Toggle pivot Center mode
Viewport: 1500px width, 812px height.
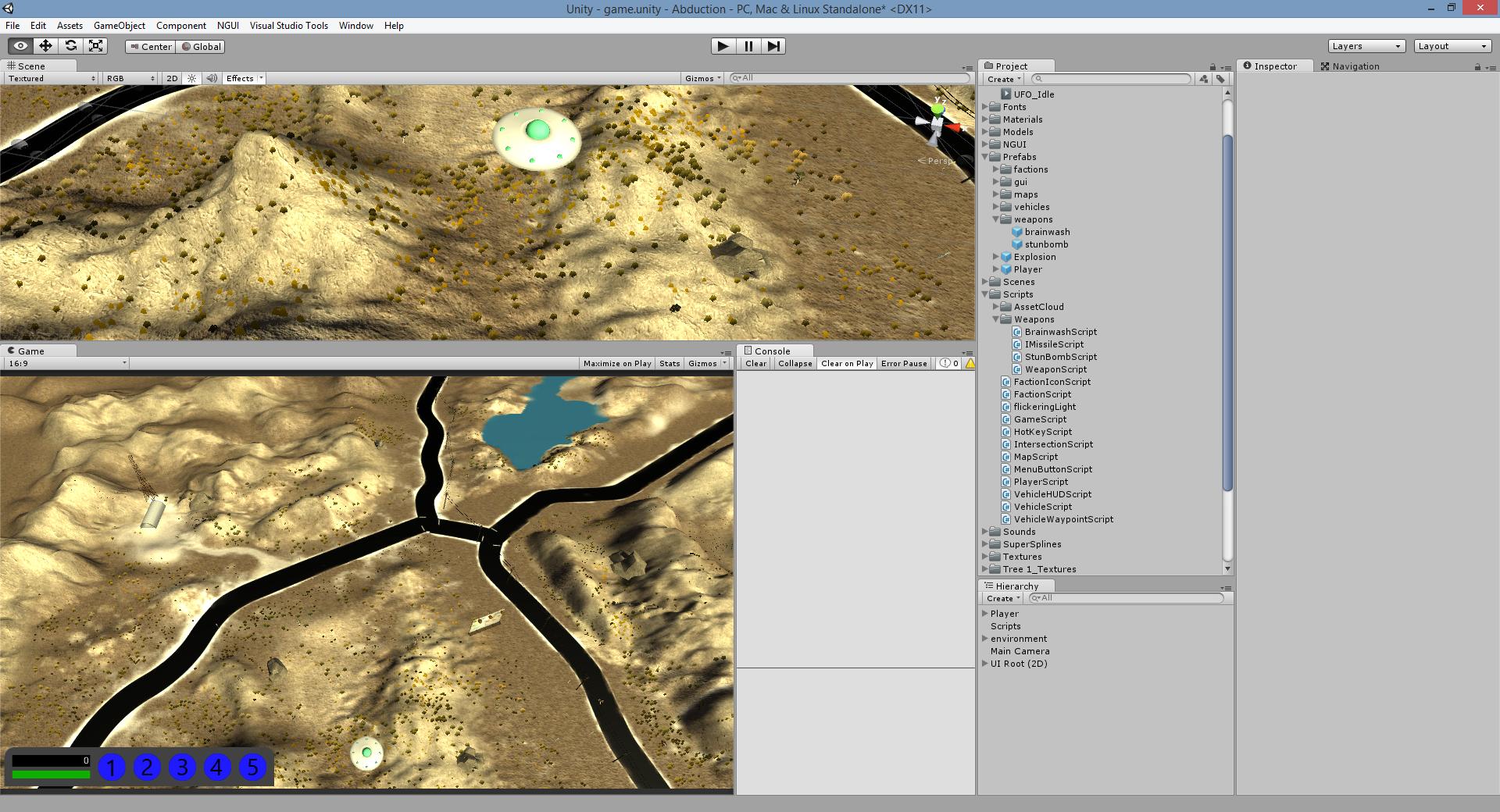point(151,47)
